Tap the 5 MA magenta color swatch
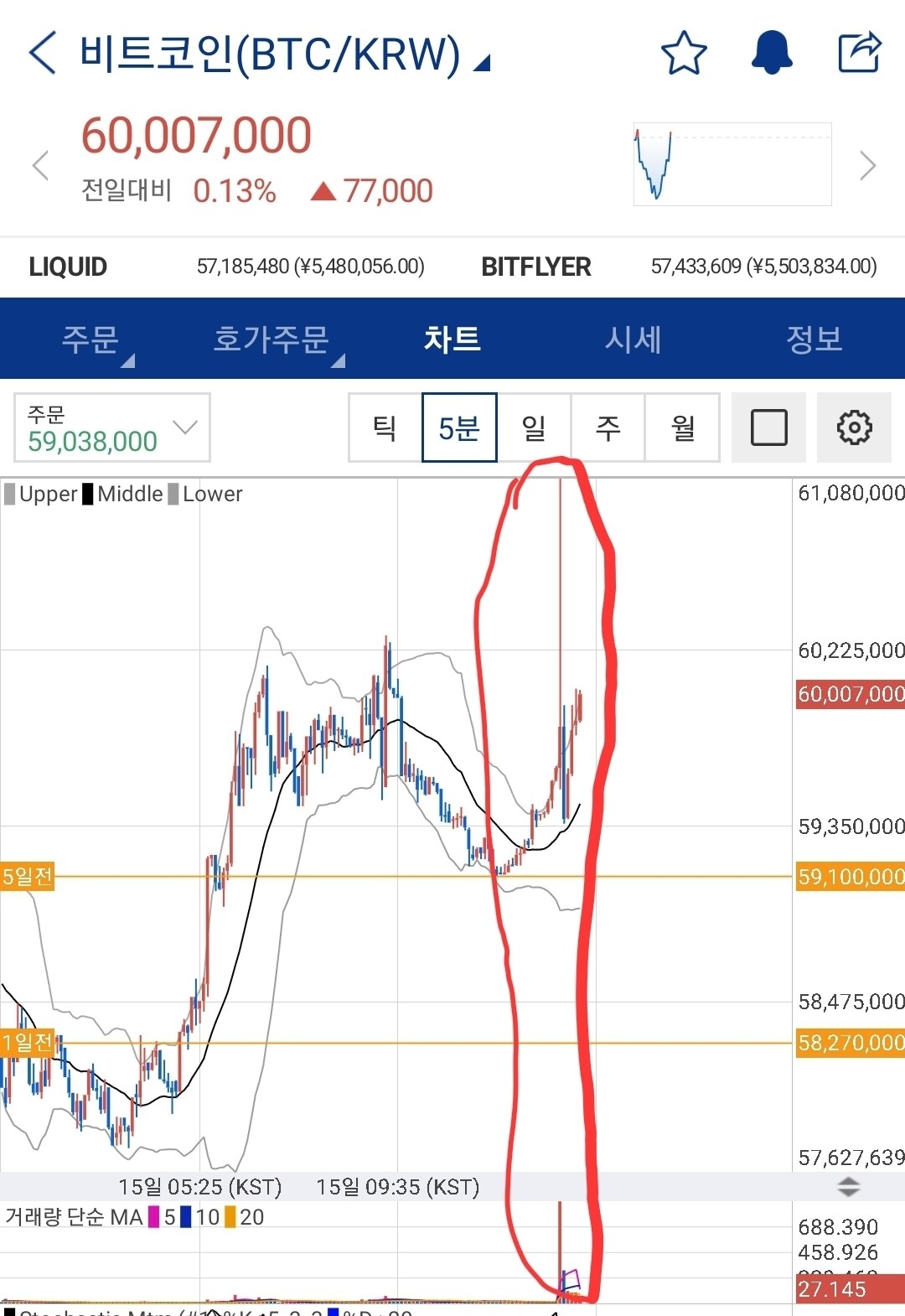The height and width of the screenshot is (1316, 905). pyautogui.click(x=153, y=1217)
